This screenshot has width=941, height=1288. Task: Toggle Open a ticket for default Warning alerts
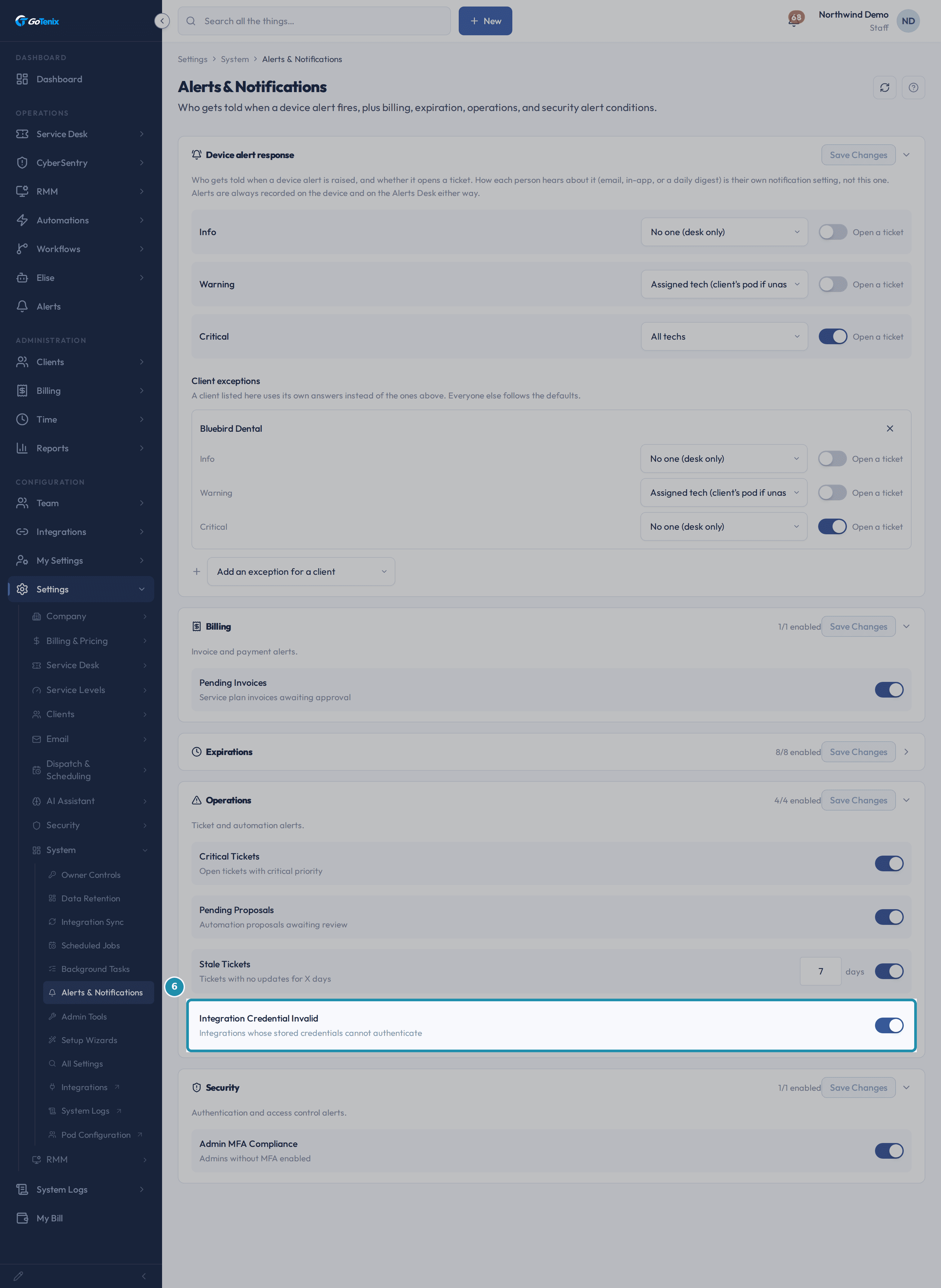tap(833, 284)
